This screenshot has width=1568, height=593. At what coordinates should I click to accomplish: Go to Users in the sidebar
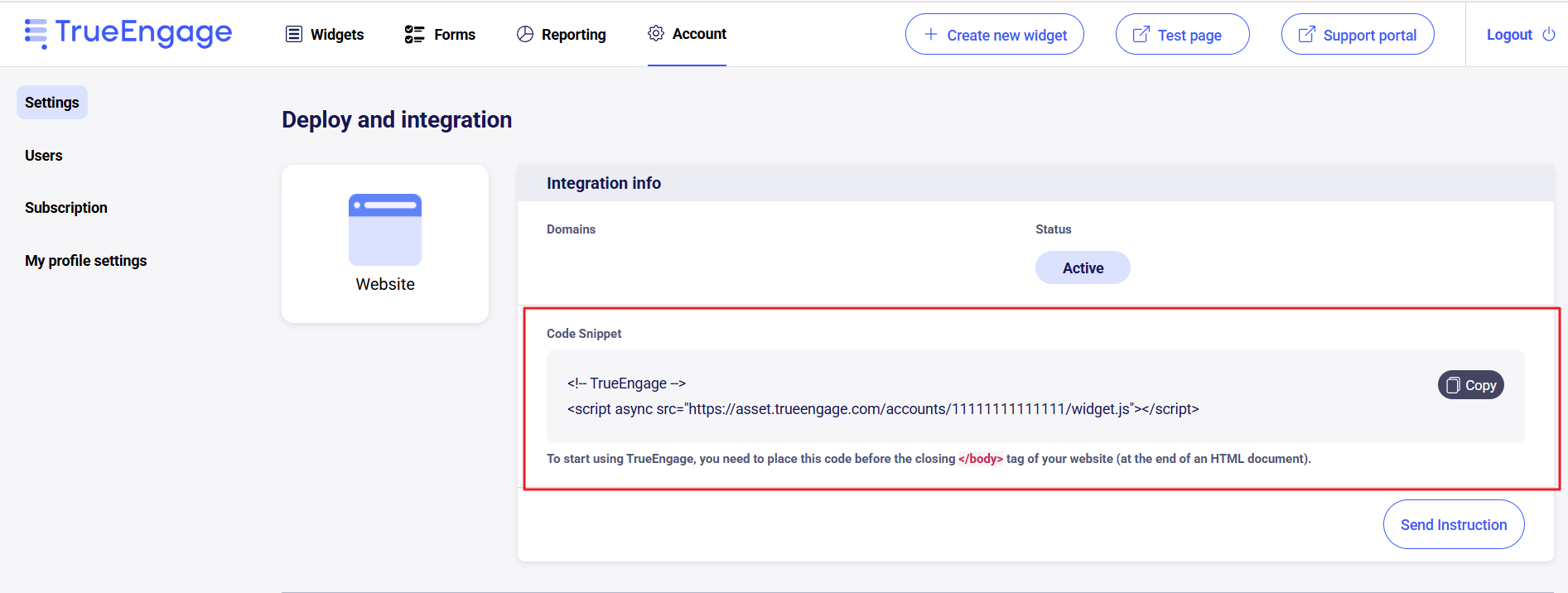pyautogui.click(x=44, y=156)
